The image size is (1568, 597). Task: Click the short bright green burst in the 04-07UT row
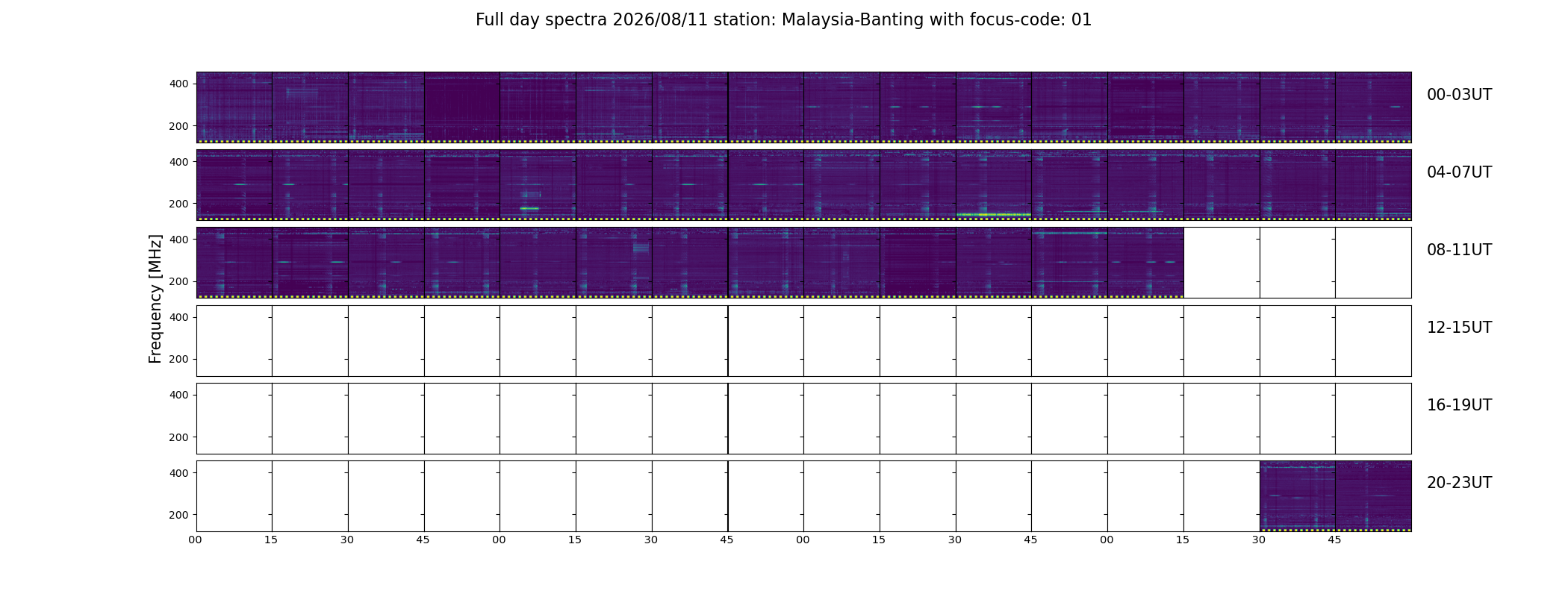[x=529, y=208]
